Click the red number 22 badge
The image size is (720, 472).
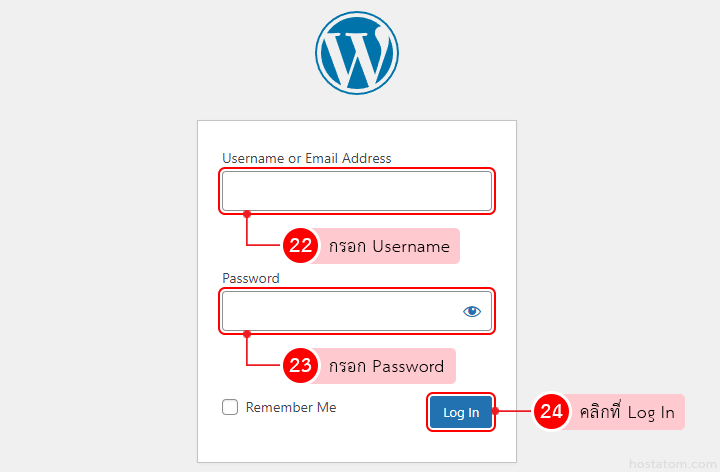tap(301, 246)
